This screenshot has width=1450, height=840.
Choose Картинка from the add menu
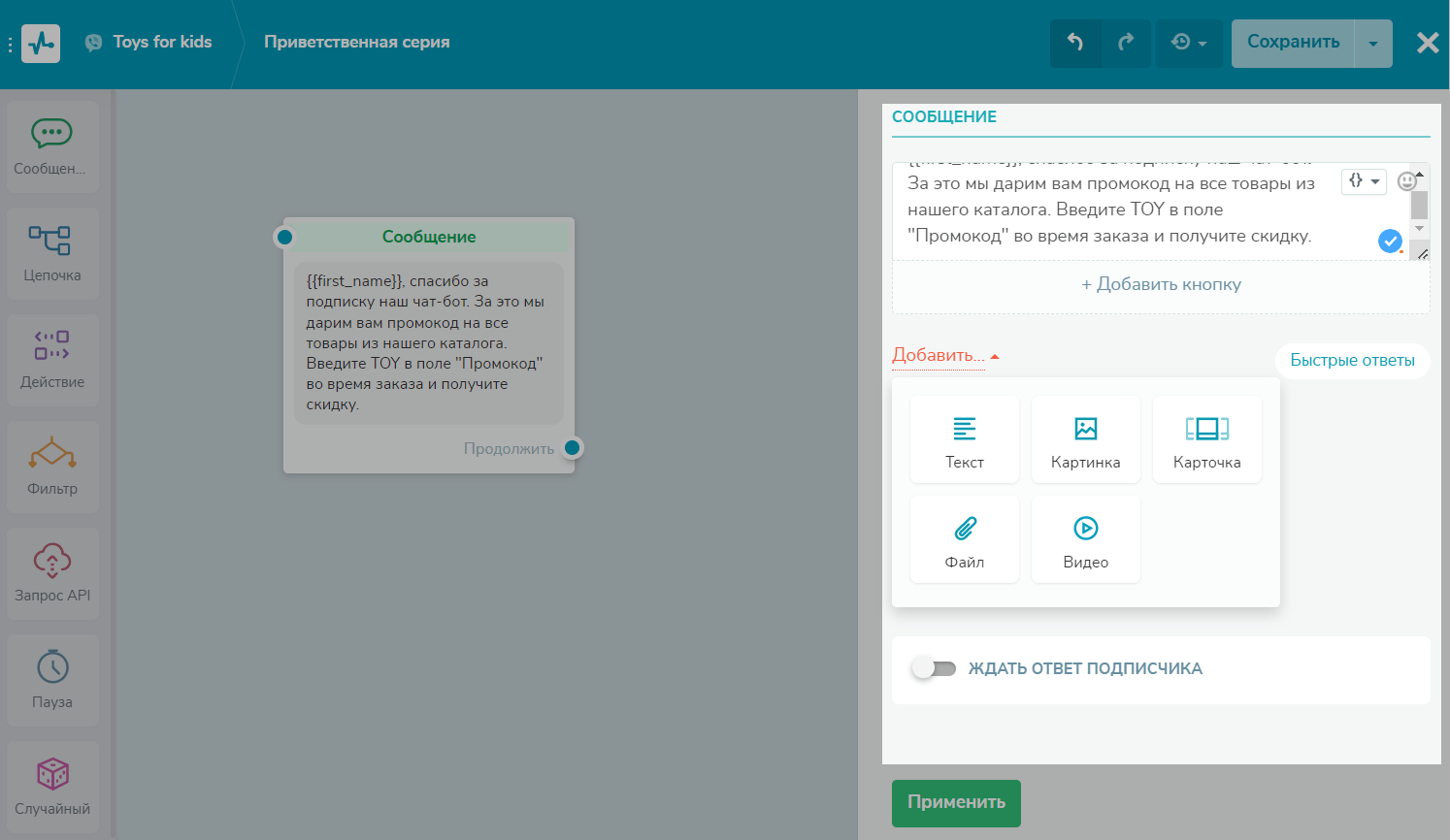pyautogui.click(x=1085, y=439)
